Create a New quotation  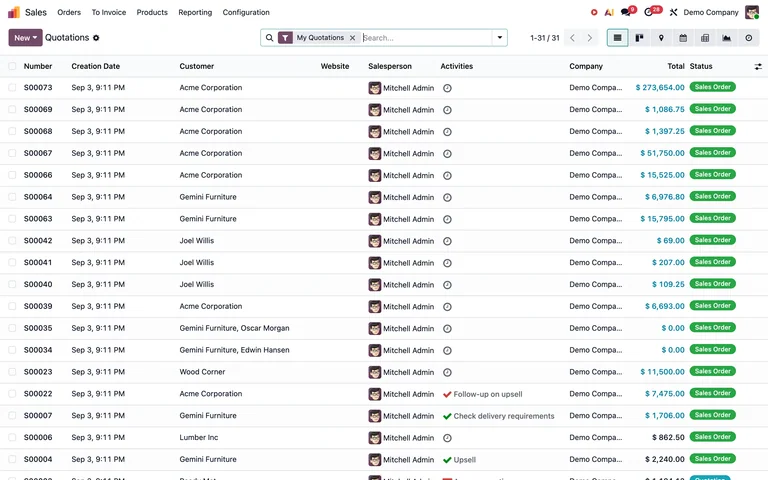[25, 38]
